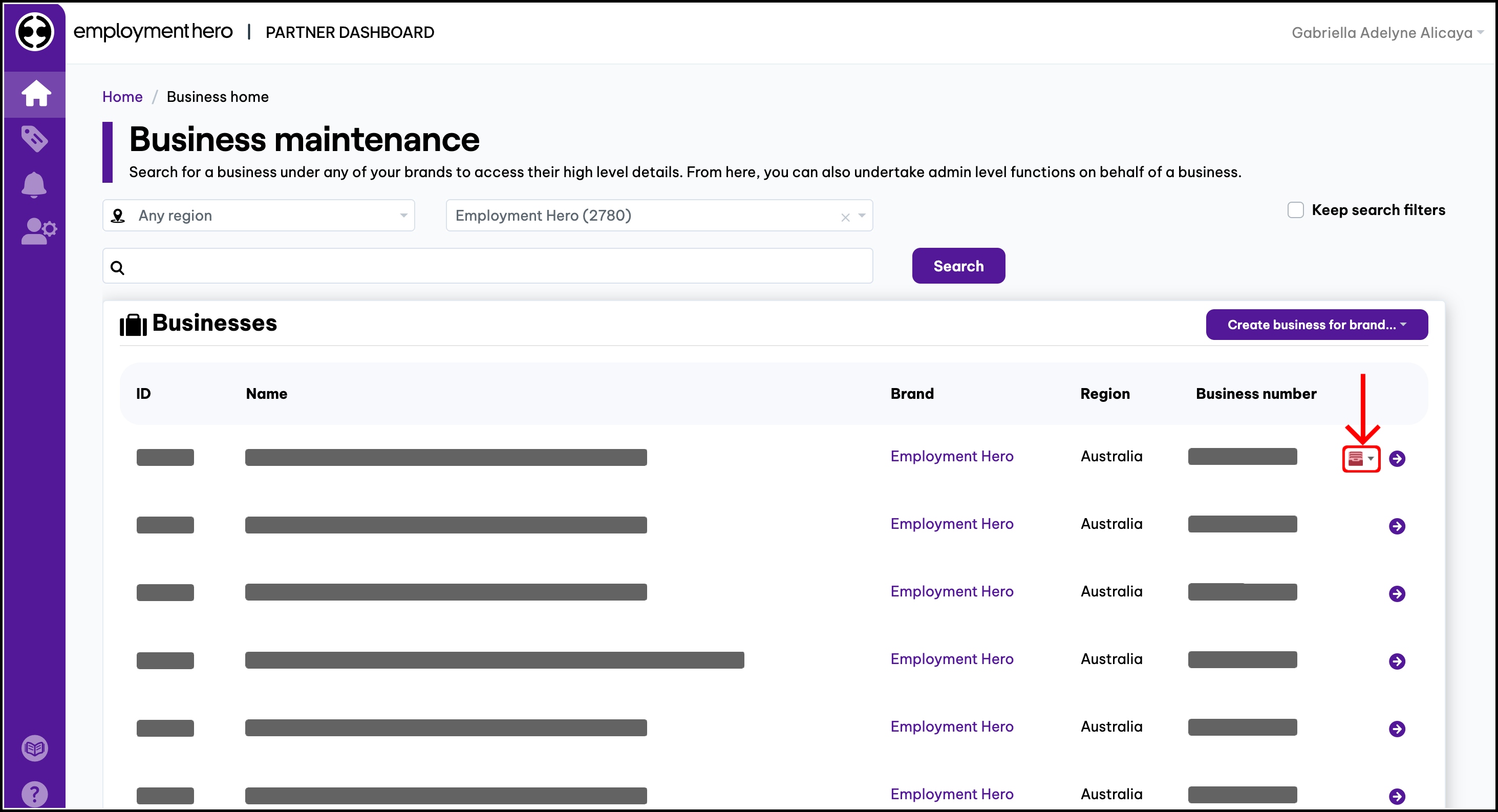Open the book guide icon in the sidebar

(x=34, y=748)
